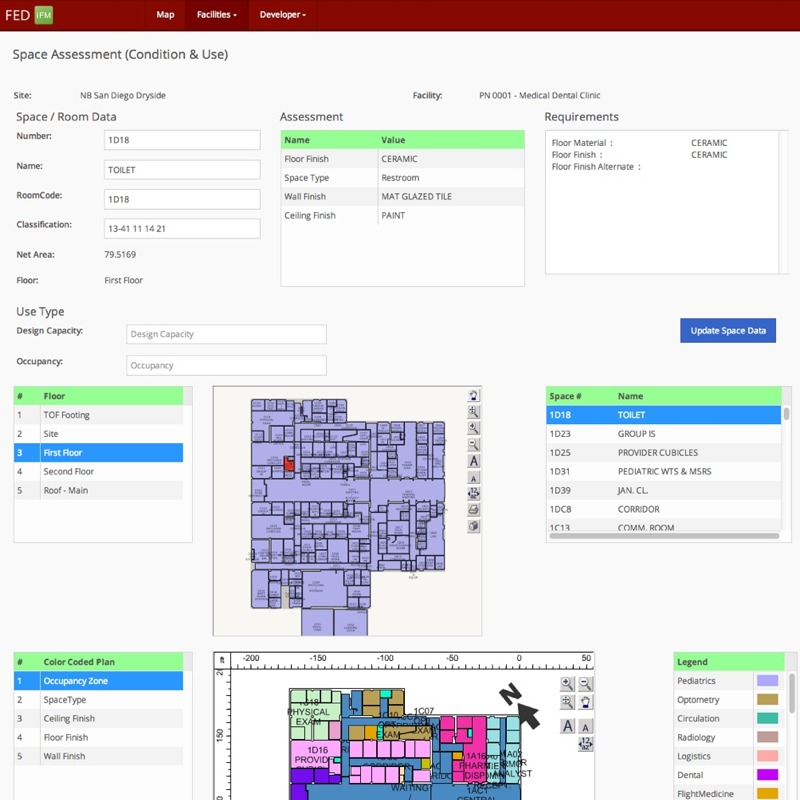Click the room Name input field
The height and width of the screenshot is (800, 800).
[x=182, y=170]
